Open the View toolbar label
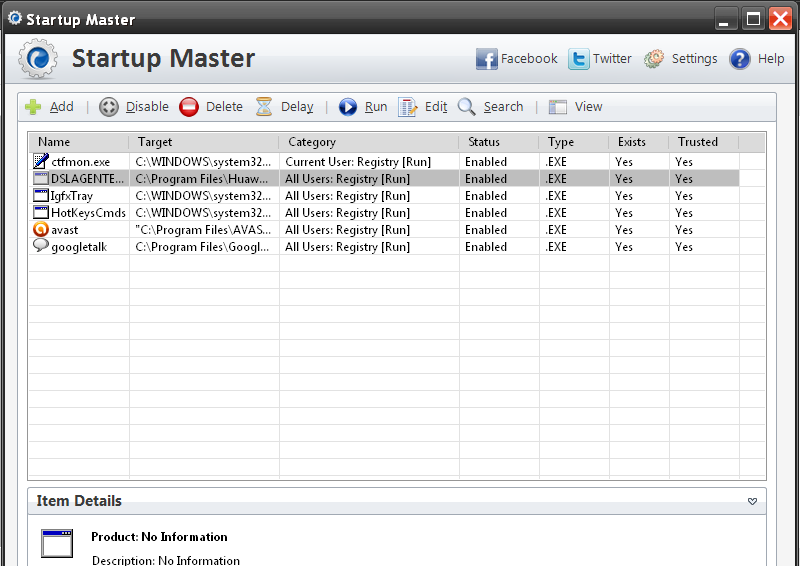800x566 pixels. 588,107
